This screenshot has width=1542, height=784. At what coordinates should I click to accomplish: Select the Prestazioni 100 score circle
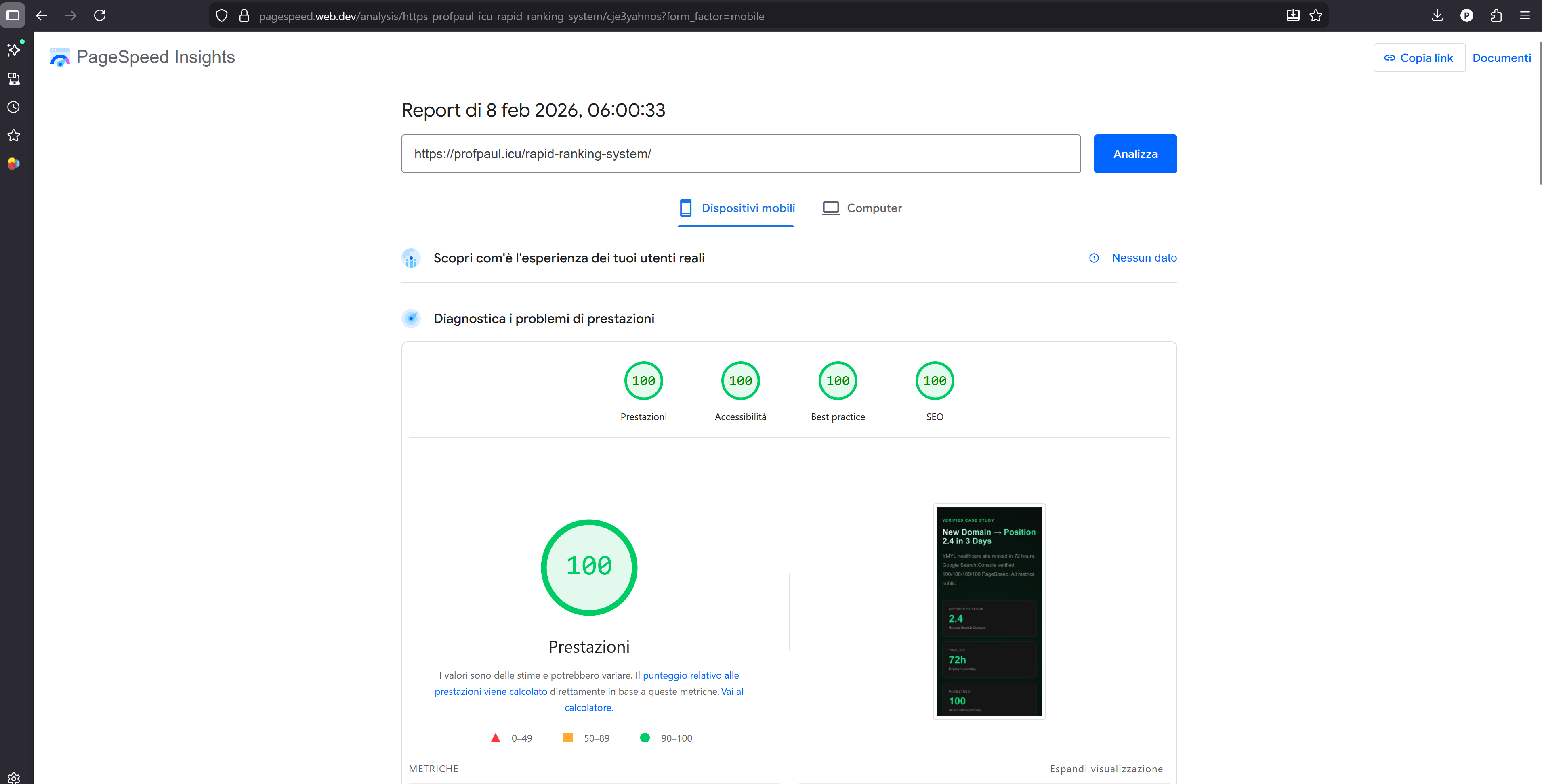click(x=643, y=381)
